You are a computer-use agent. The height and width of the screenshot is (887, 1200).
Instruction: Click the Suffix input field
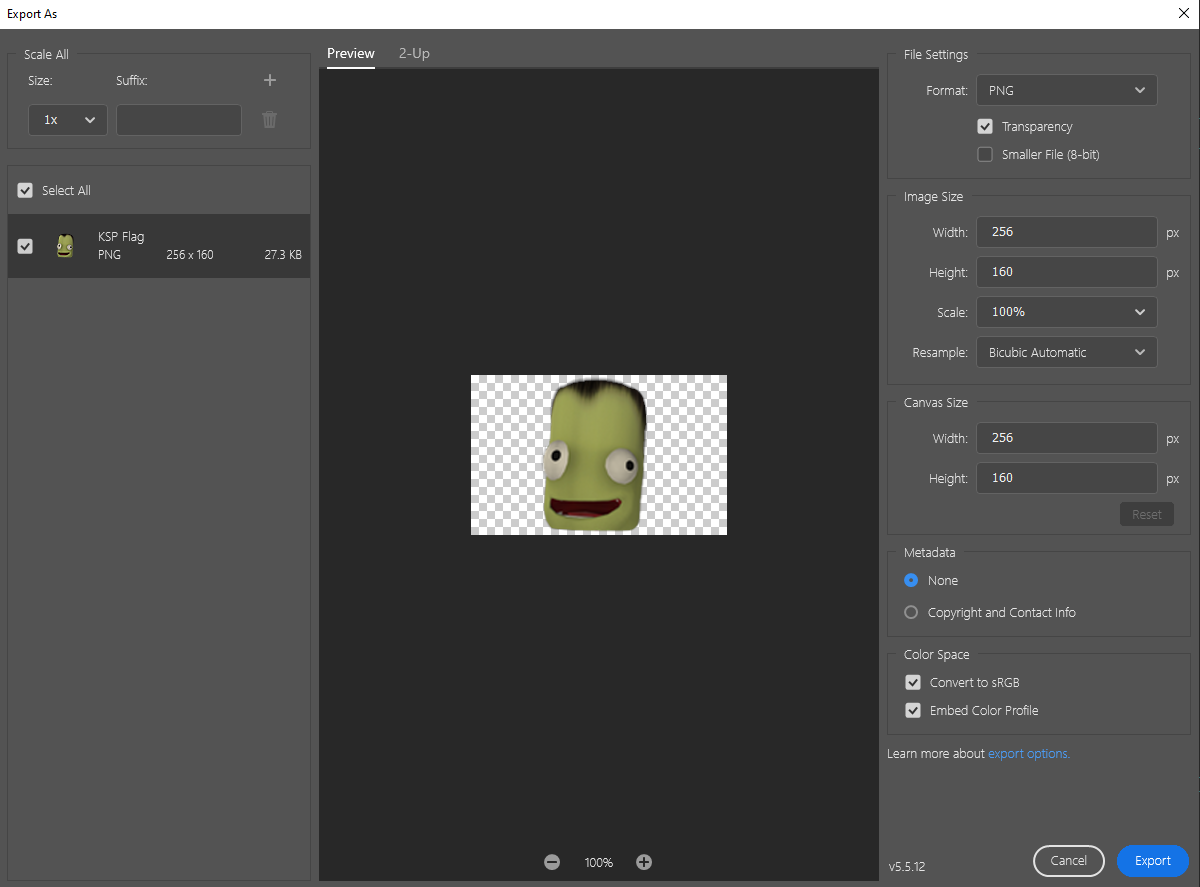click(179, 120)
